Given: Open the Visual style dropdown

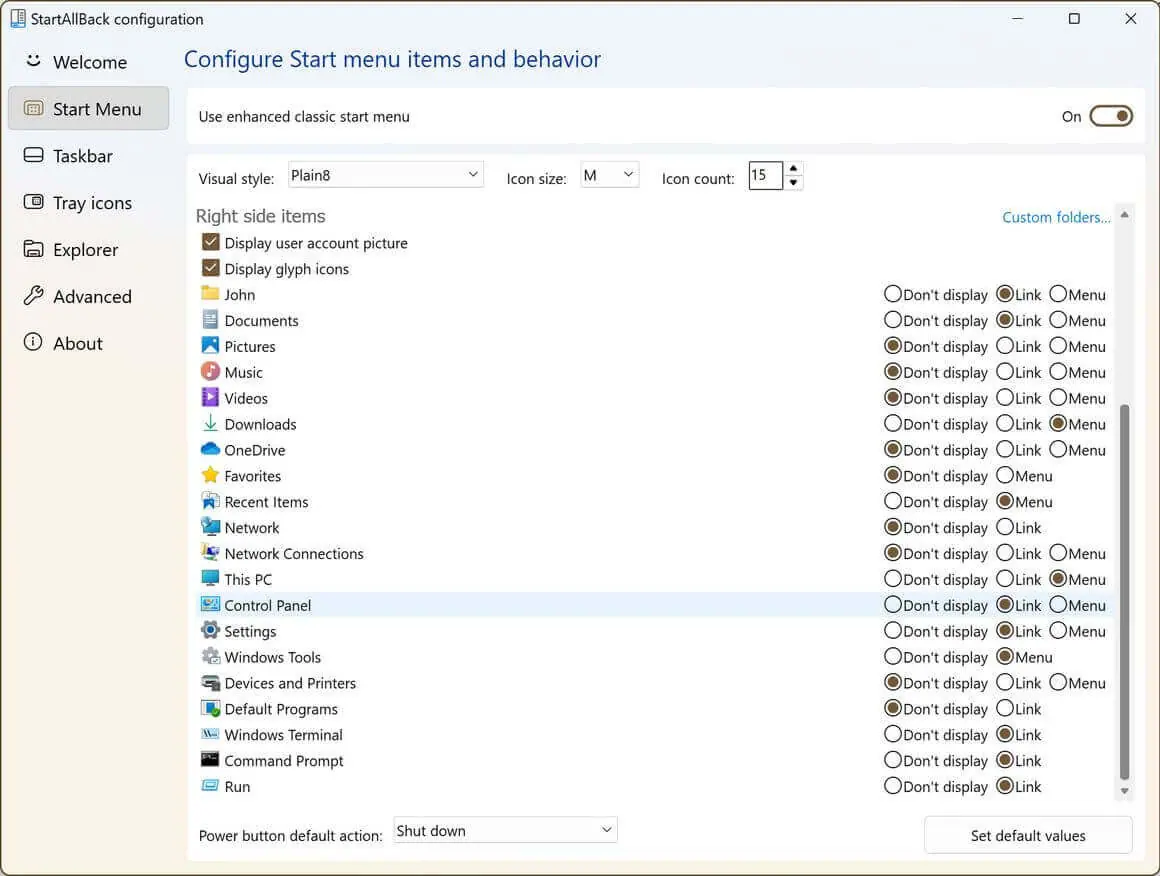Looking at the screenshot, I should point(385,175).
